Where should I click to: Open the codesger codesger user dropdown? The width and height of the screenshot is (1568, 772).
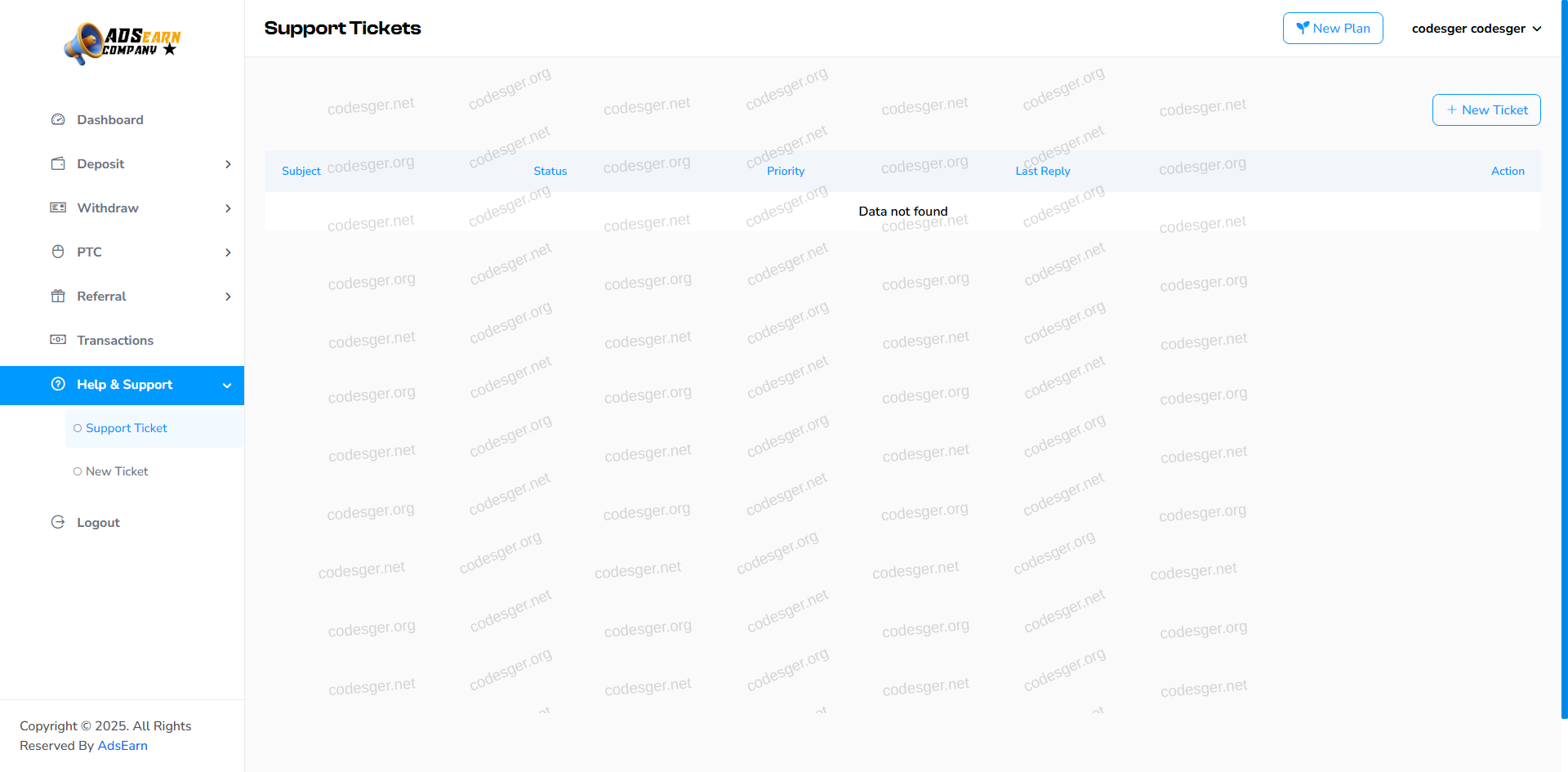1477,29
